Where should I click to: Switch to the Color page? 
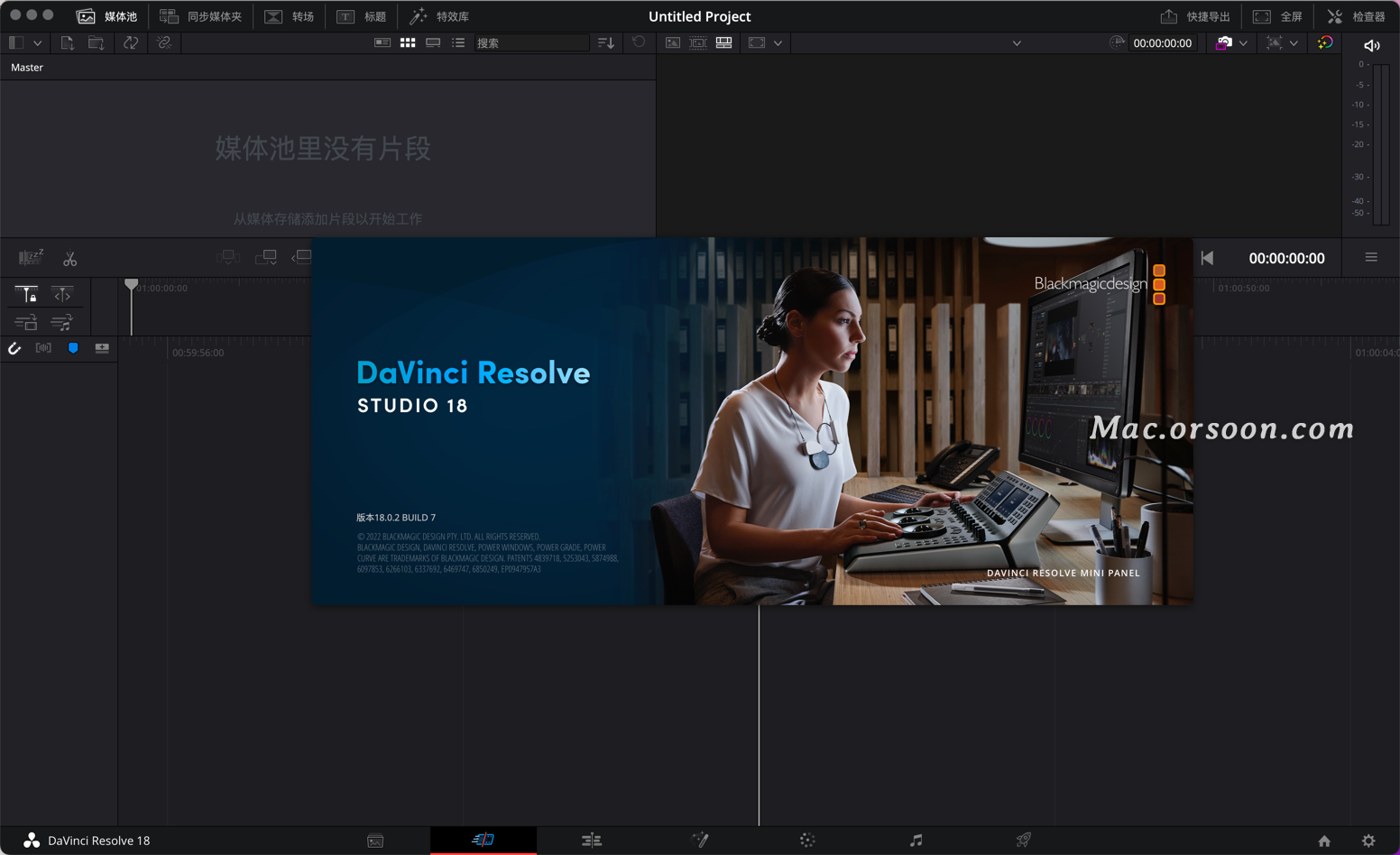(807, 841)
